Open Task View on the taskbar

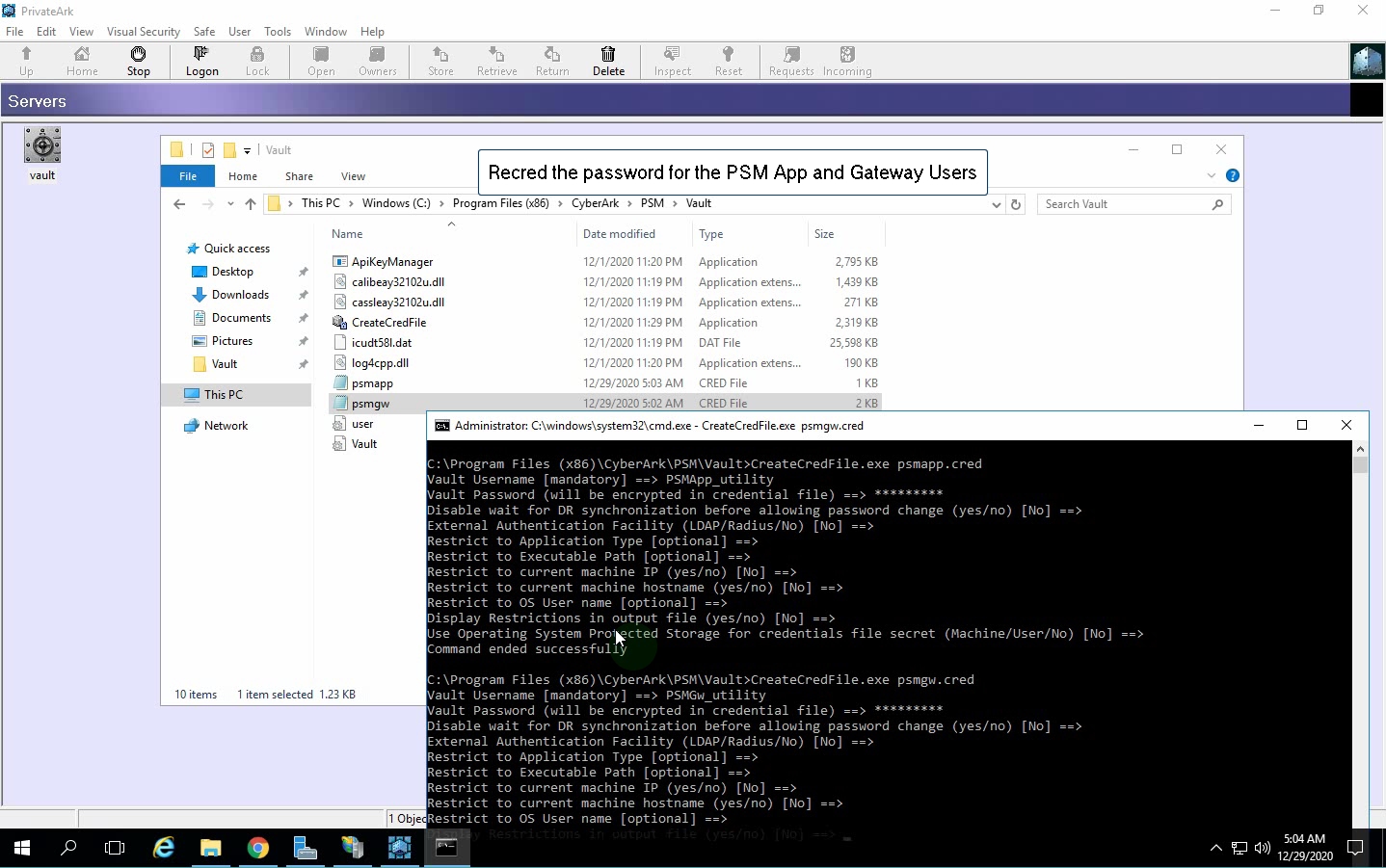115,848
